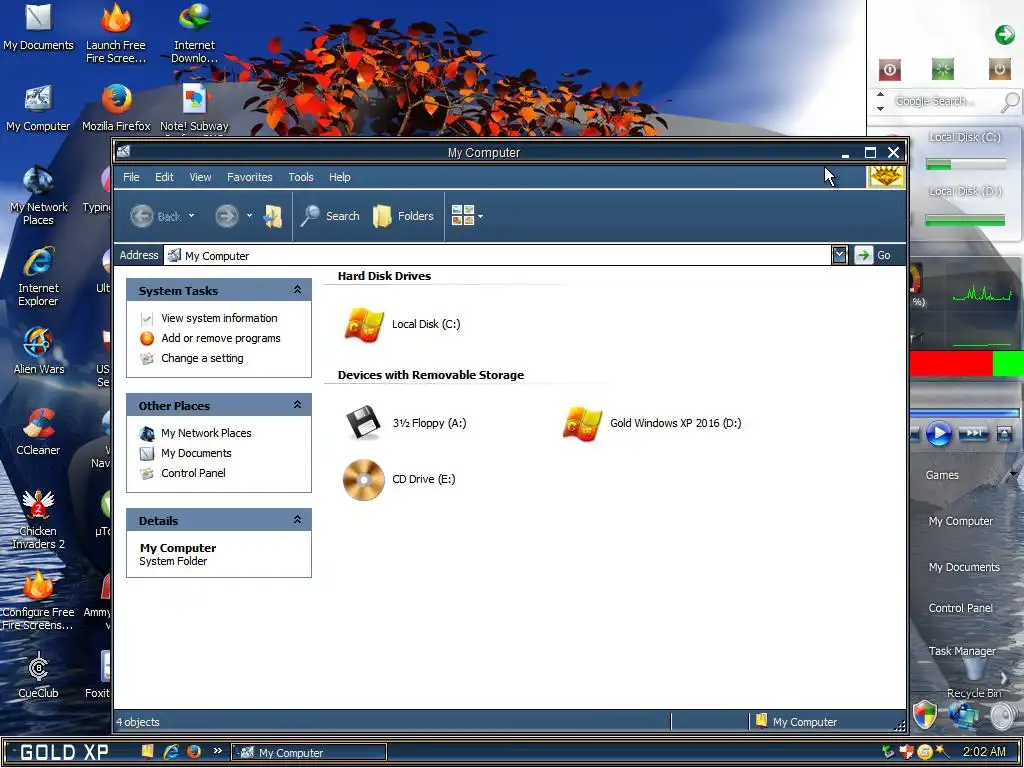Toggle the Folders pane button

pos(403,216)
